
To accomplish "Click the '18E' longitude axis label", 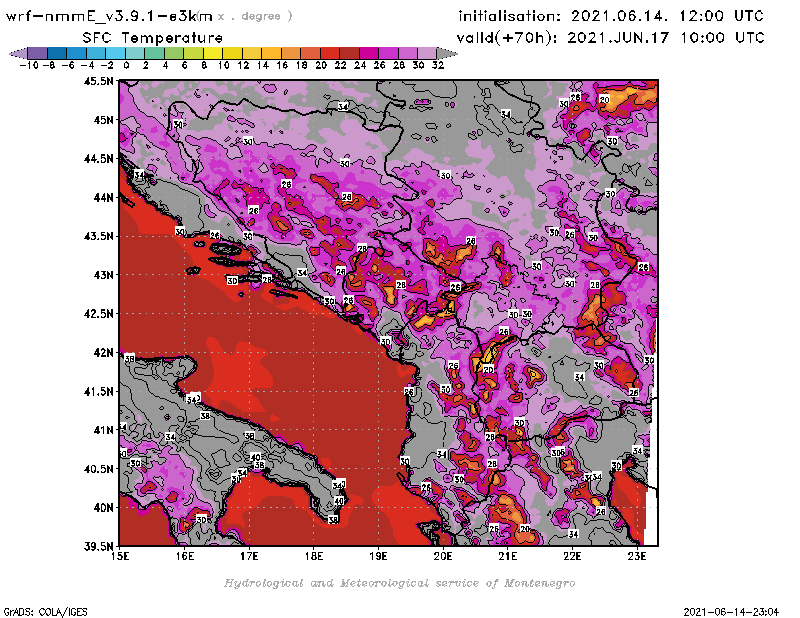I will point(314,556).
